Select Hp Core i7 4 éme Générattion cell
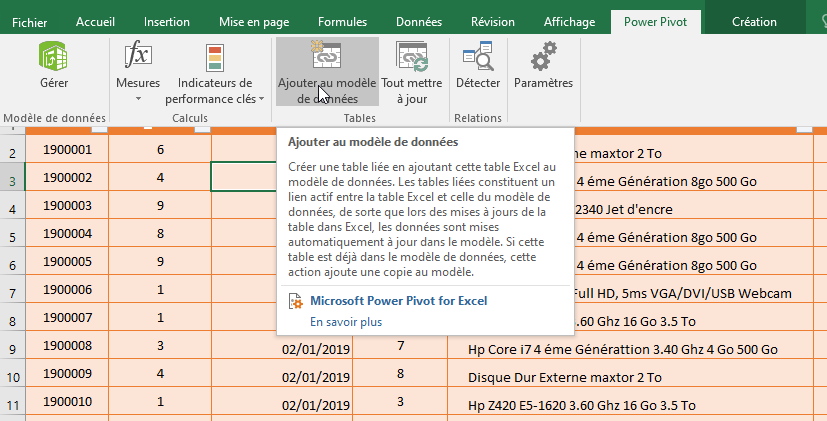This screenshot has width=827, height=421. click(x=630, y=349)
